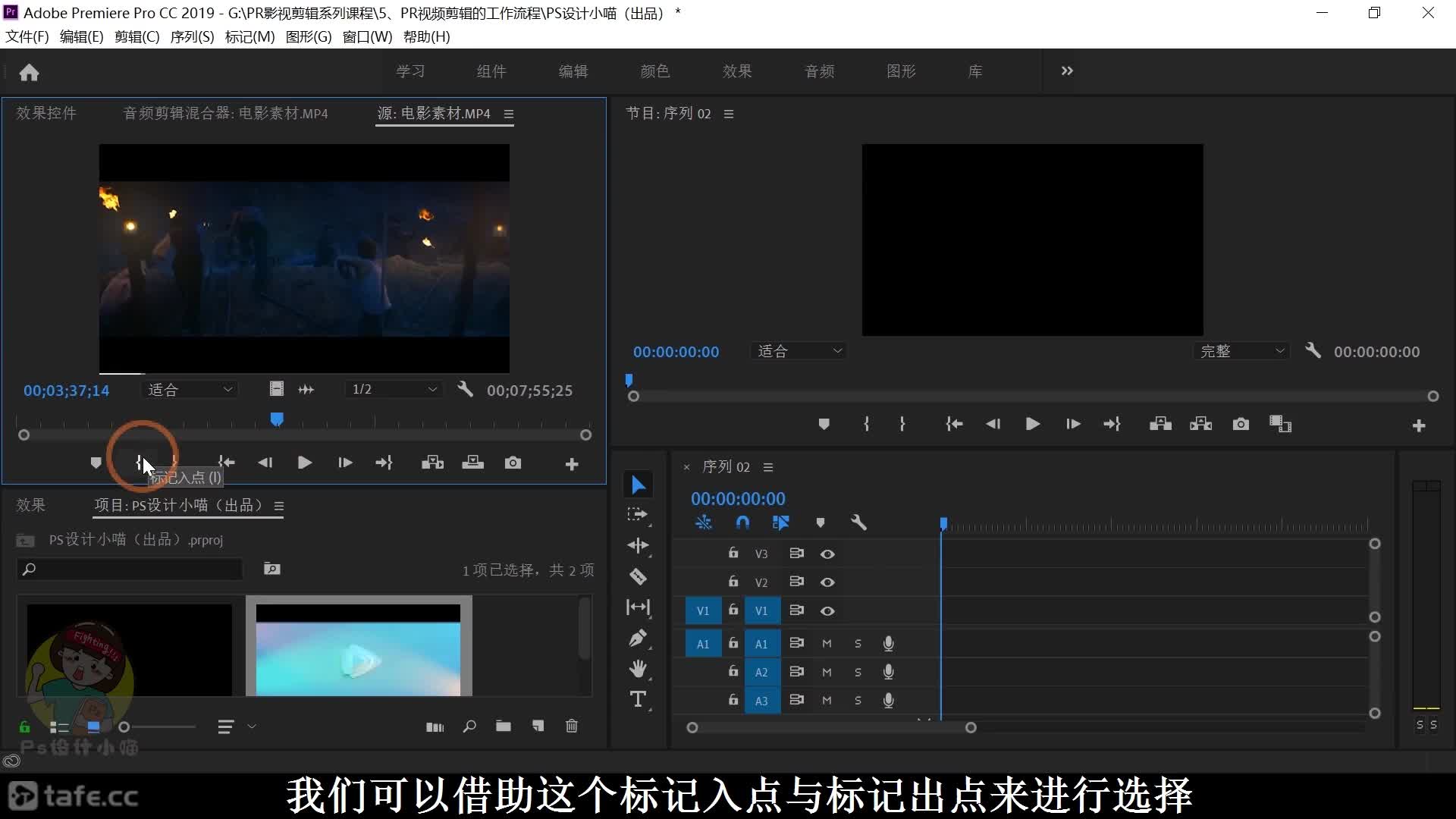This screenshot has height=819, width=1456.
Task: Play the program monitor sequence
Action: tap(1032, 424)
